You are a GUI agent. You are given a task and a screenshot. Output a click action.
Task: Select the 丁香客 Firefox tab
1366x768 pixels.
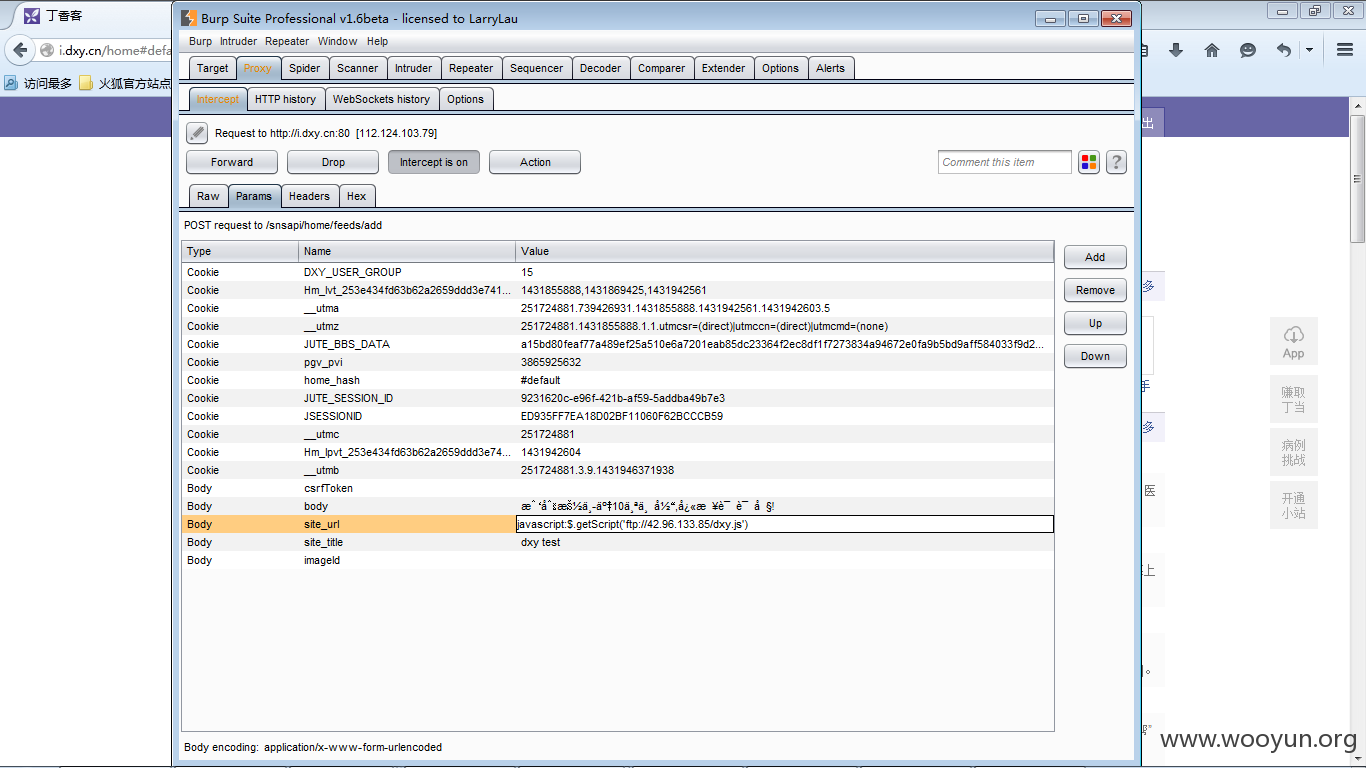tap(85, 16)
